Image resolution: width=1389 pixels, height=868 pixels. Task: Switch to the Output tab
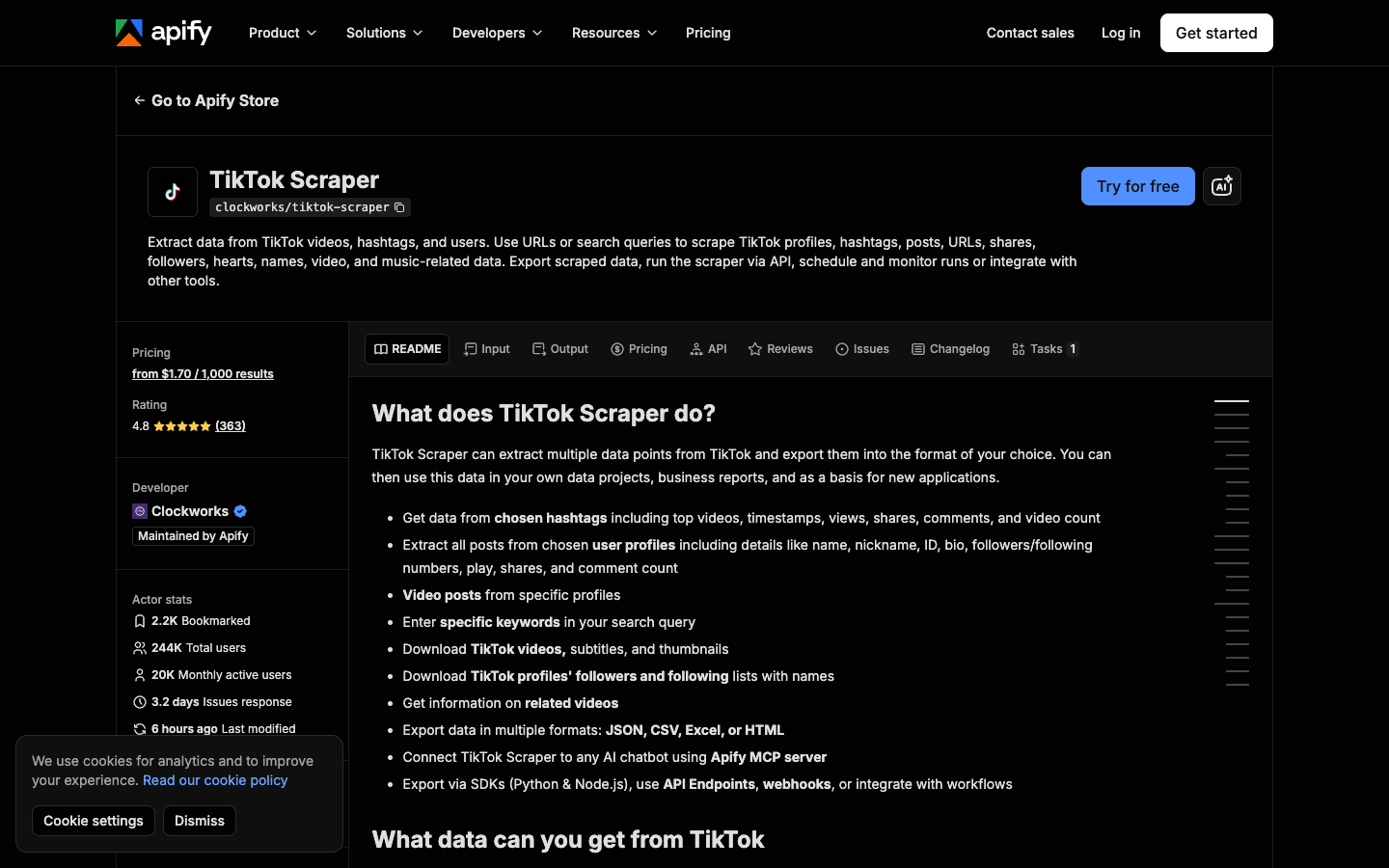(x=560, y=349)
